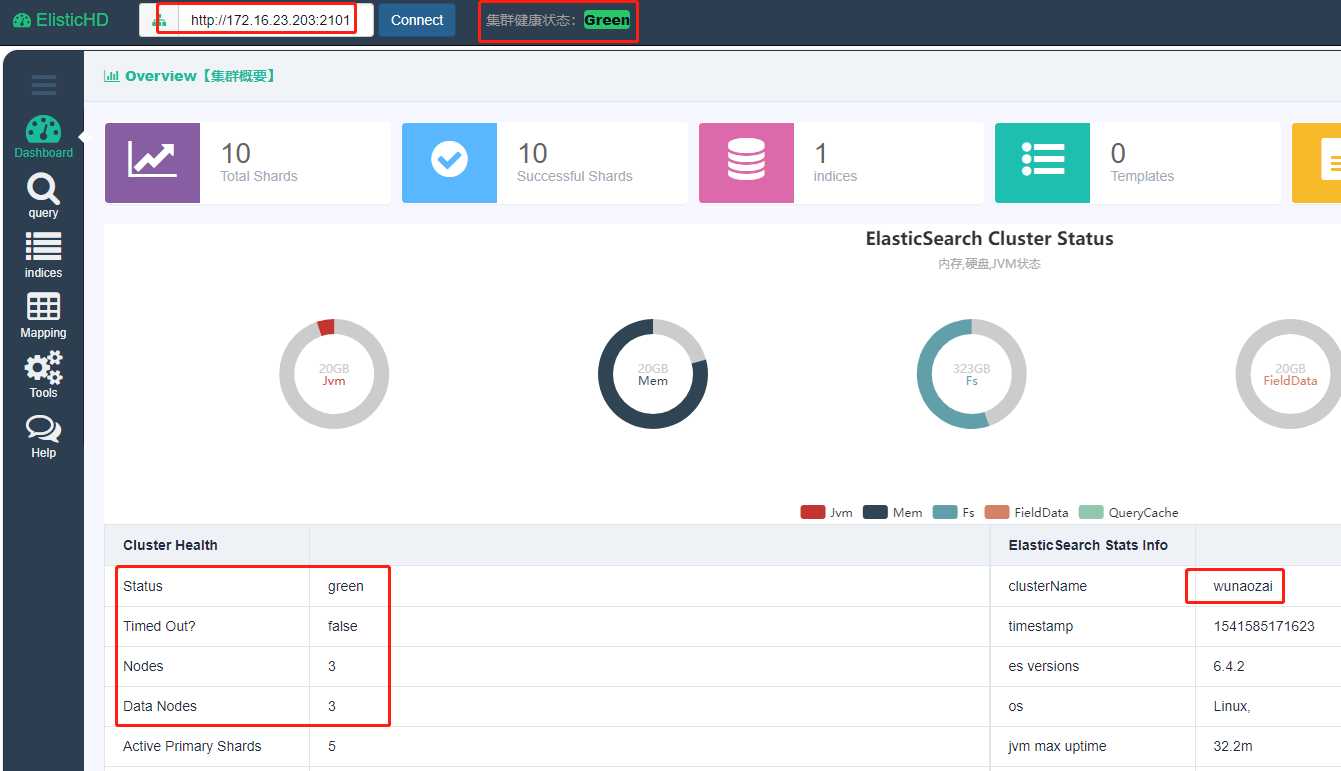1341x771 pixels.
Task: Click the Total Shards chart icon
Action: tap(152, 163)
